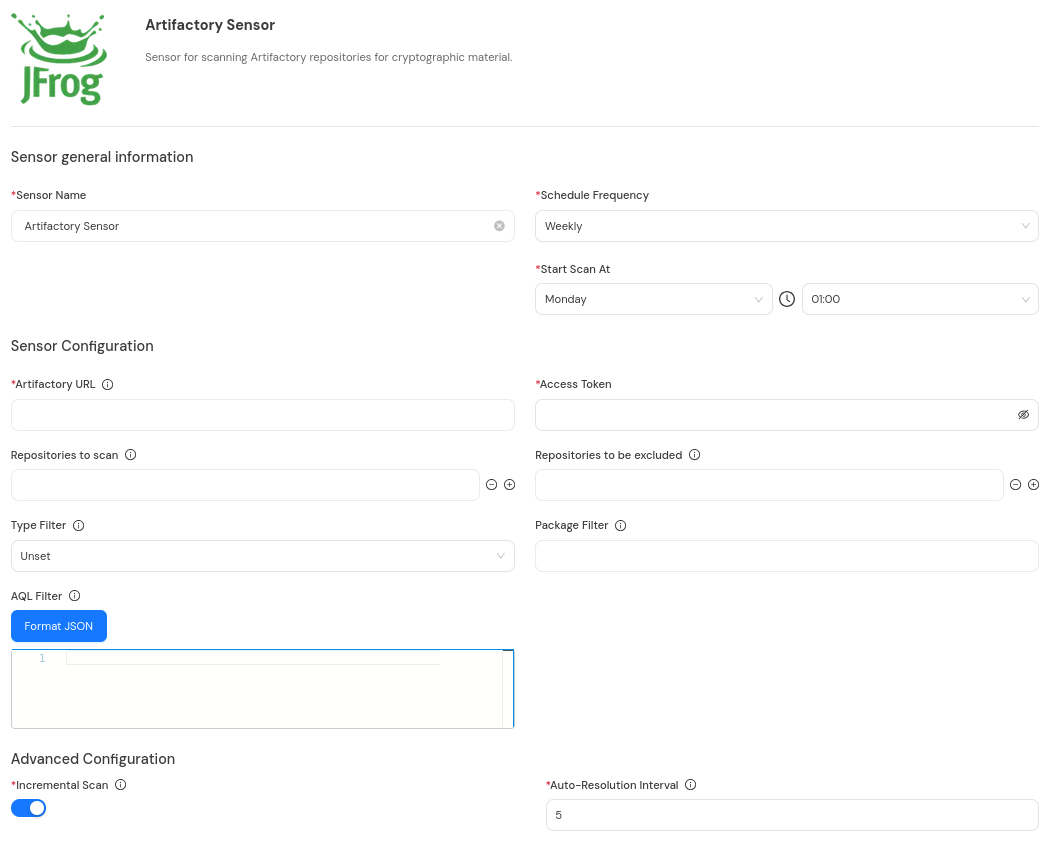Toggle Access Token visibility
The width and height of the screenshot is (1051, 846).
(x=1024, y=415)
